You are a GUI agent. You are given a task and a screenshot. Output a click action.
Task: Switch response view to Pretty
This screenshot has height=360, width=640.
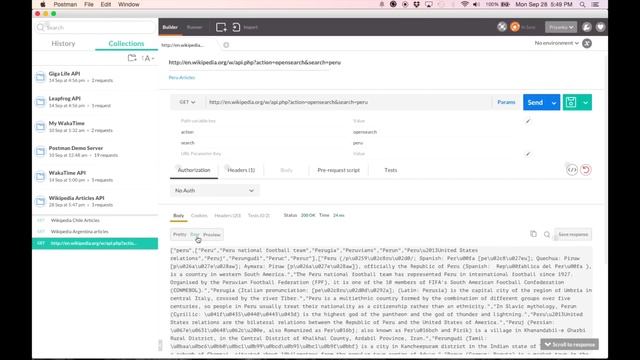(x=179, y=234)
